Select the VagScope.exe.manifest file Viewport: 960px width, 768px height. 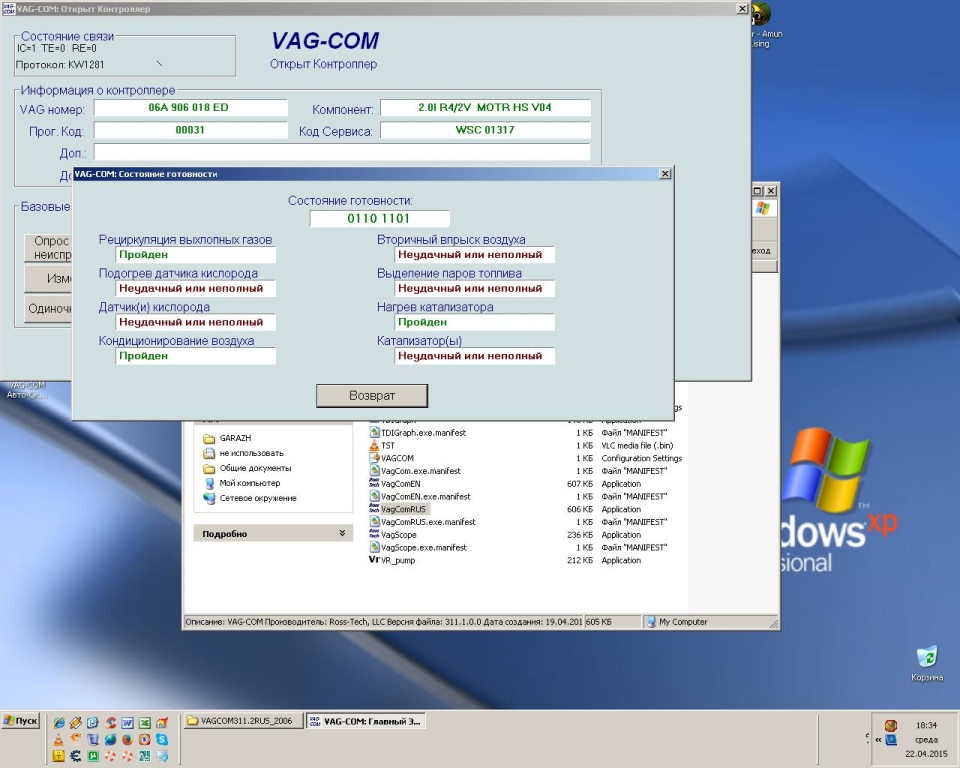[x=418, y=548]
